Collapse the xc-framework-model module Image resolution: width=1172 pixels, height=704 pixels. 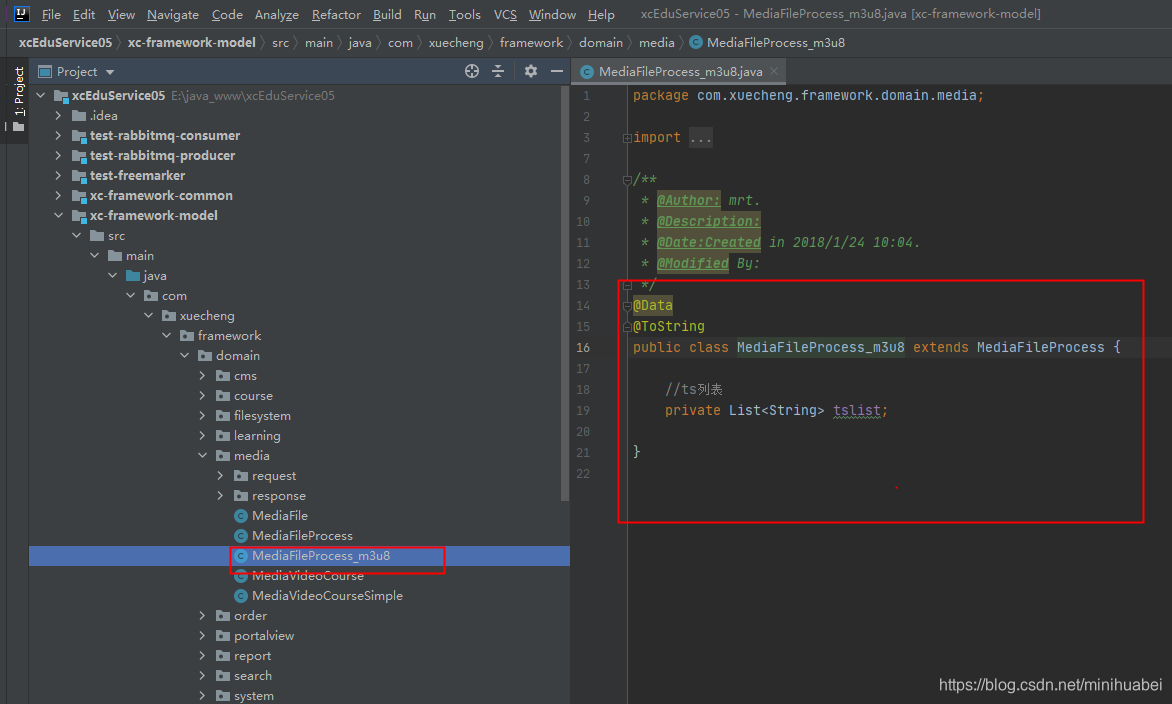[58, 215]
